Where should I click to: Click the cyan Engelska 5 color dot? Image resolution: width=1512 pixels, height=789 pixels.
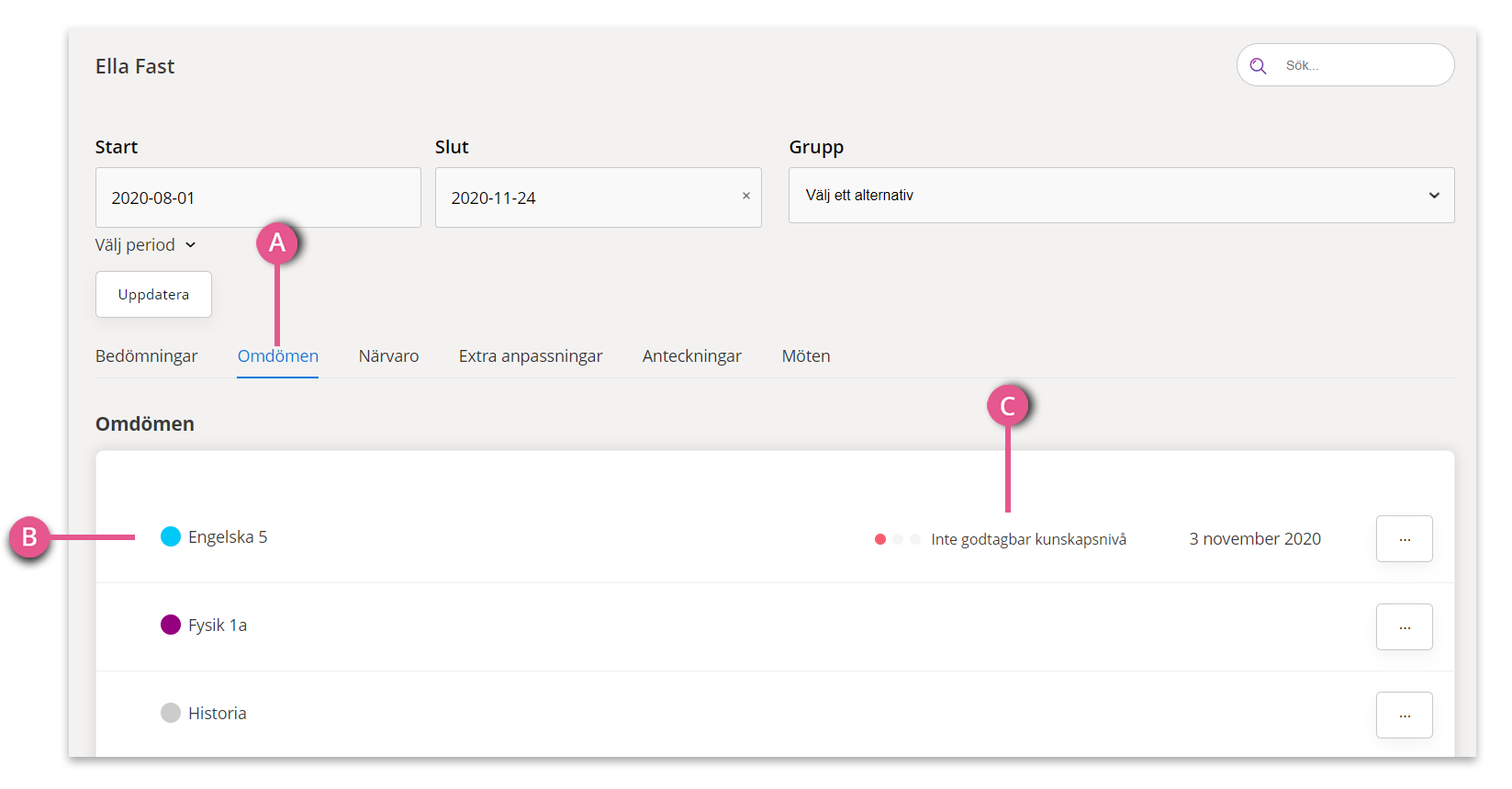(171, 536)
